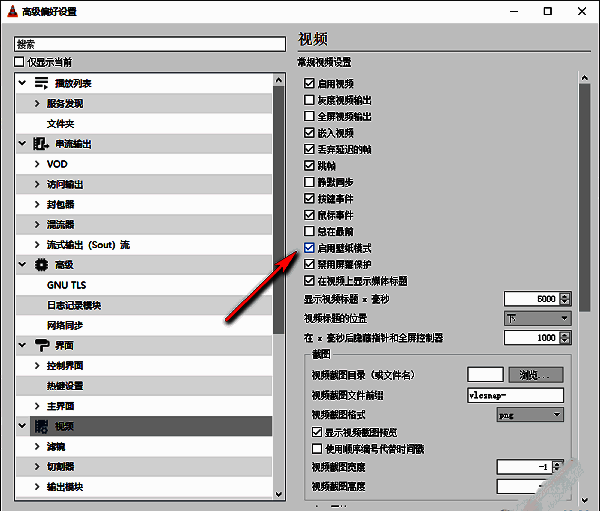Tick the 全屏视频输出 fullscreen output checkbox
600x511 pixels.
click(310, 116)
